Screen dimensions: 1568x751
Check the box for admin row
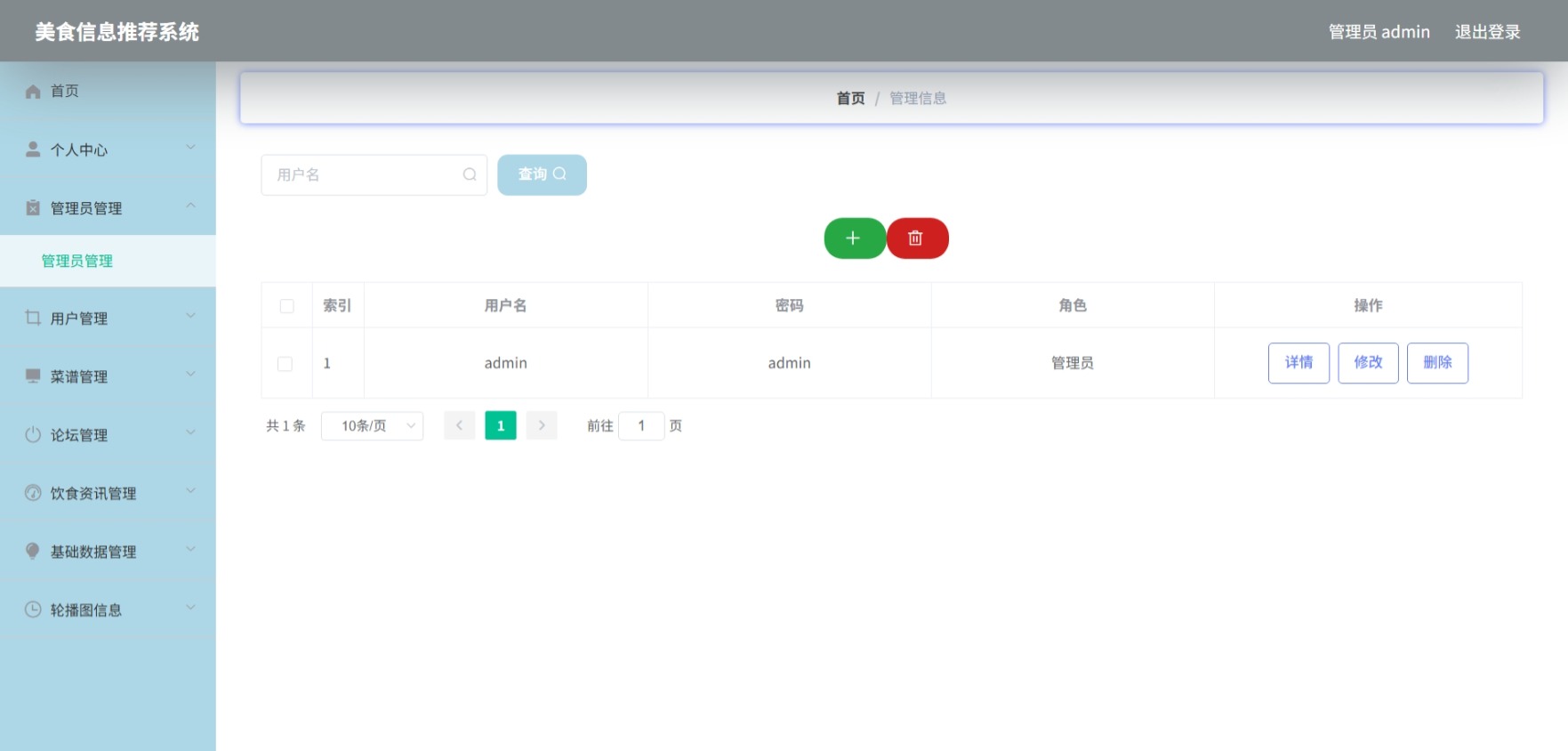click(285, 364)
